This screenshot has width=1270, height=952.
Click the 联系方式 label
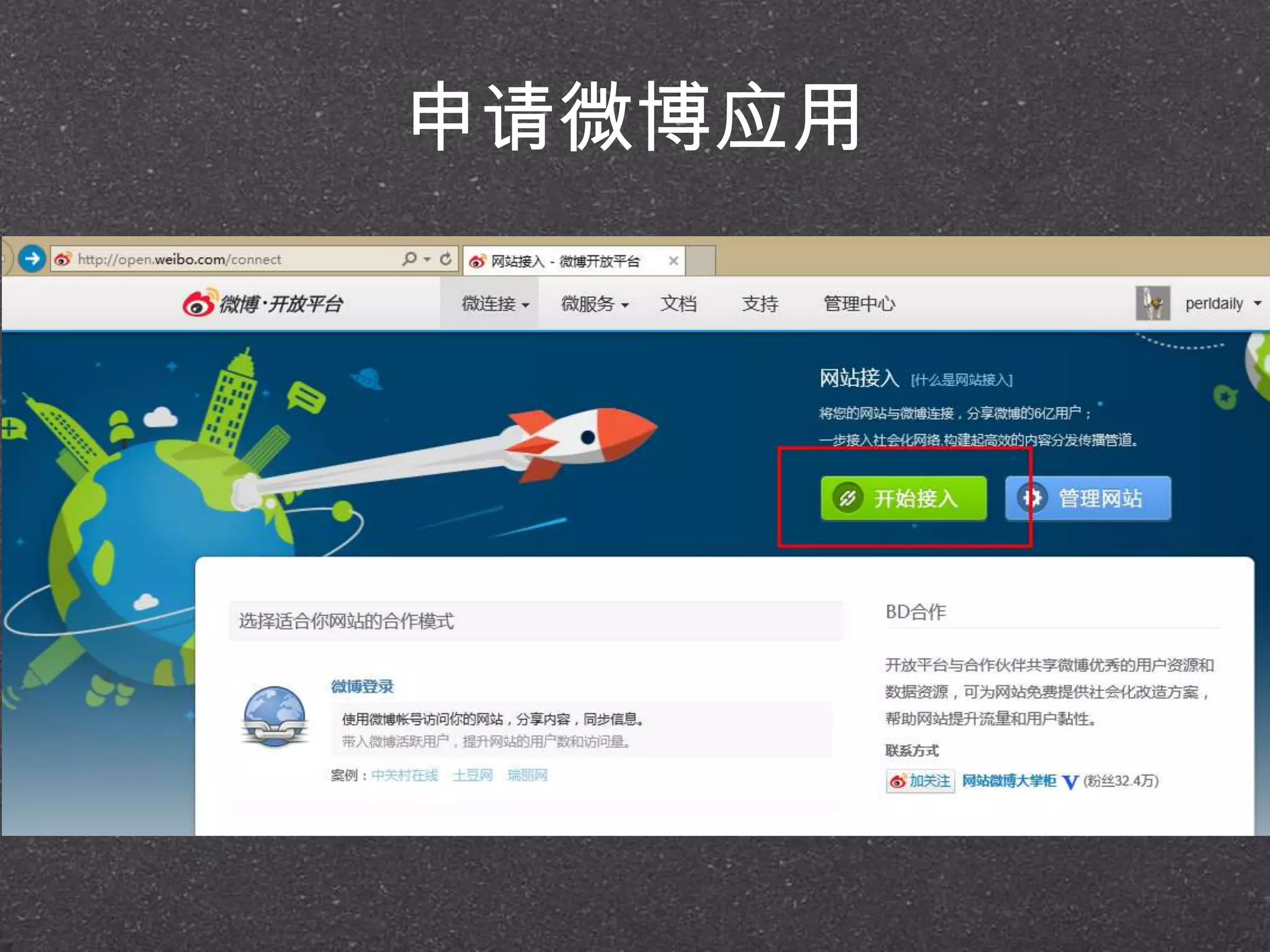912,751
